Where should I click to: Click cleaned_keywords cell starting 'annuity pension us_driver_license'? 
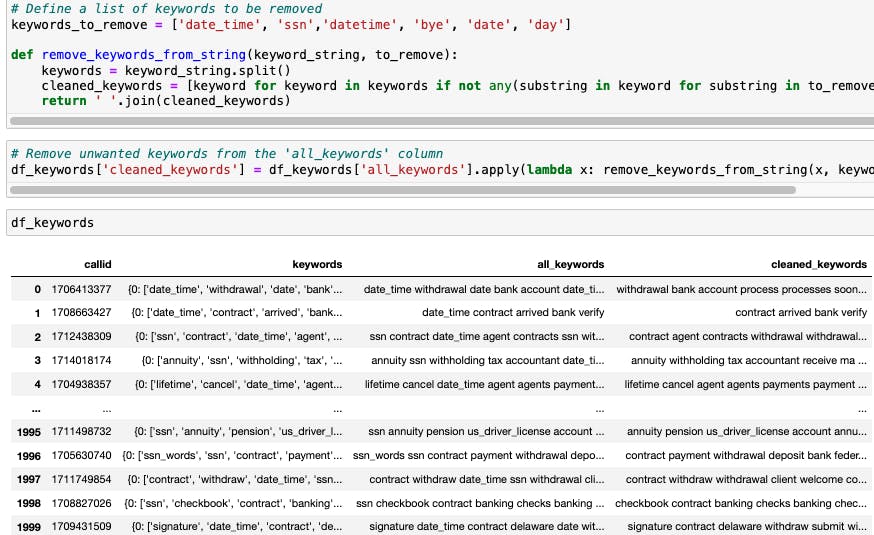746,431
